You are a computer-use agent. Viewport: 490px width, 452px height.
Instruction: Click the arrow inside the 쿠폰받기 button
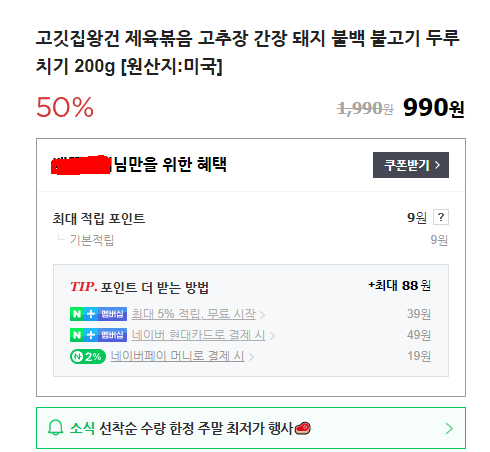point(437,165)
